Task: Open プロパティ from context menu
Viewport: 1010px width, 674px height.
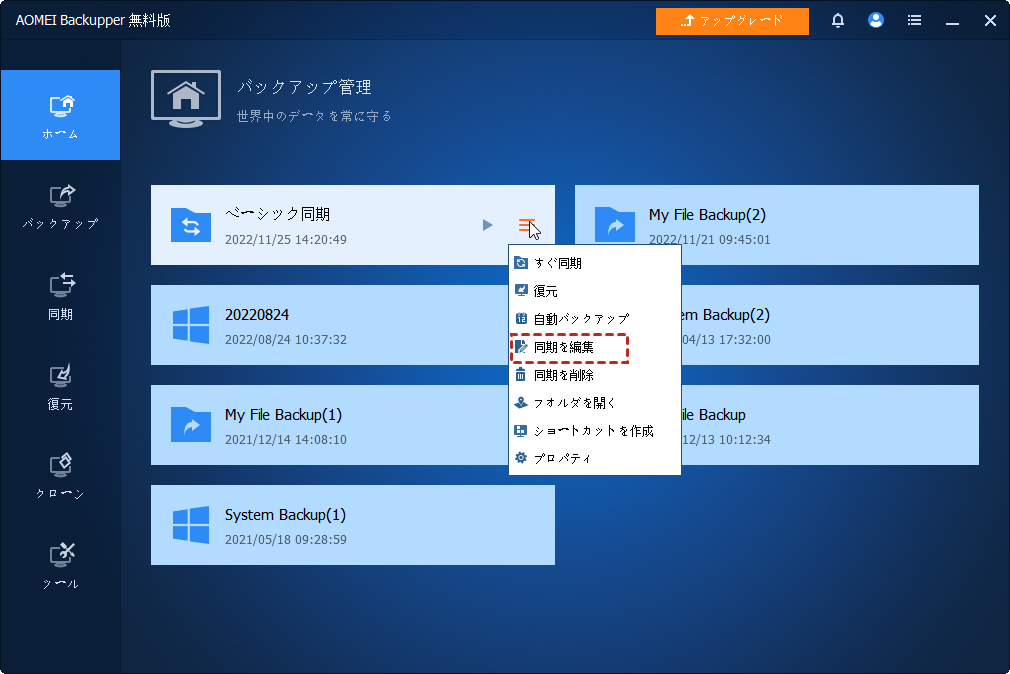Action: click(x=595, y=458)
